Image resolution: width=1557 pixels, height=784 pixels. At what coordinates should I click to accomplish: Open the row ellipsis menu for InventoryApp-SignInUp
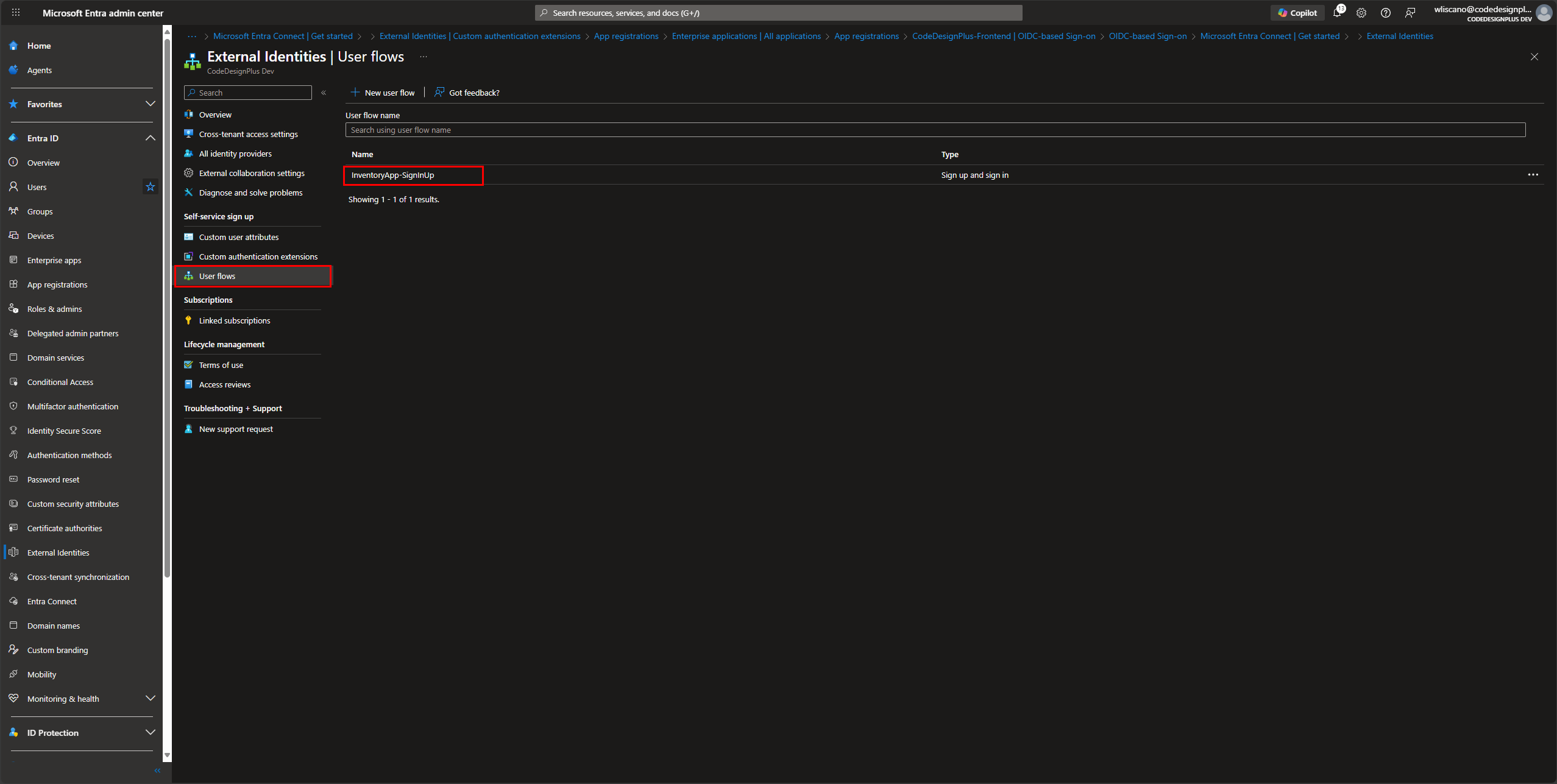(x=1533, y=175)
